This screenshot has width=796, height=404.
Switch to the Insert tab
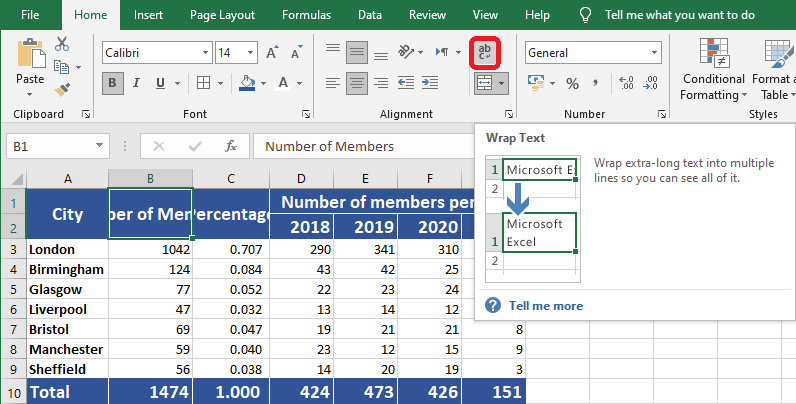coord(148,15)
